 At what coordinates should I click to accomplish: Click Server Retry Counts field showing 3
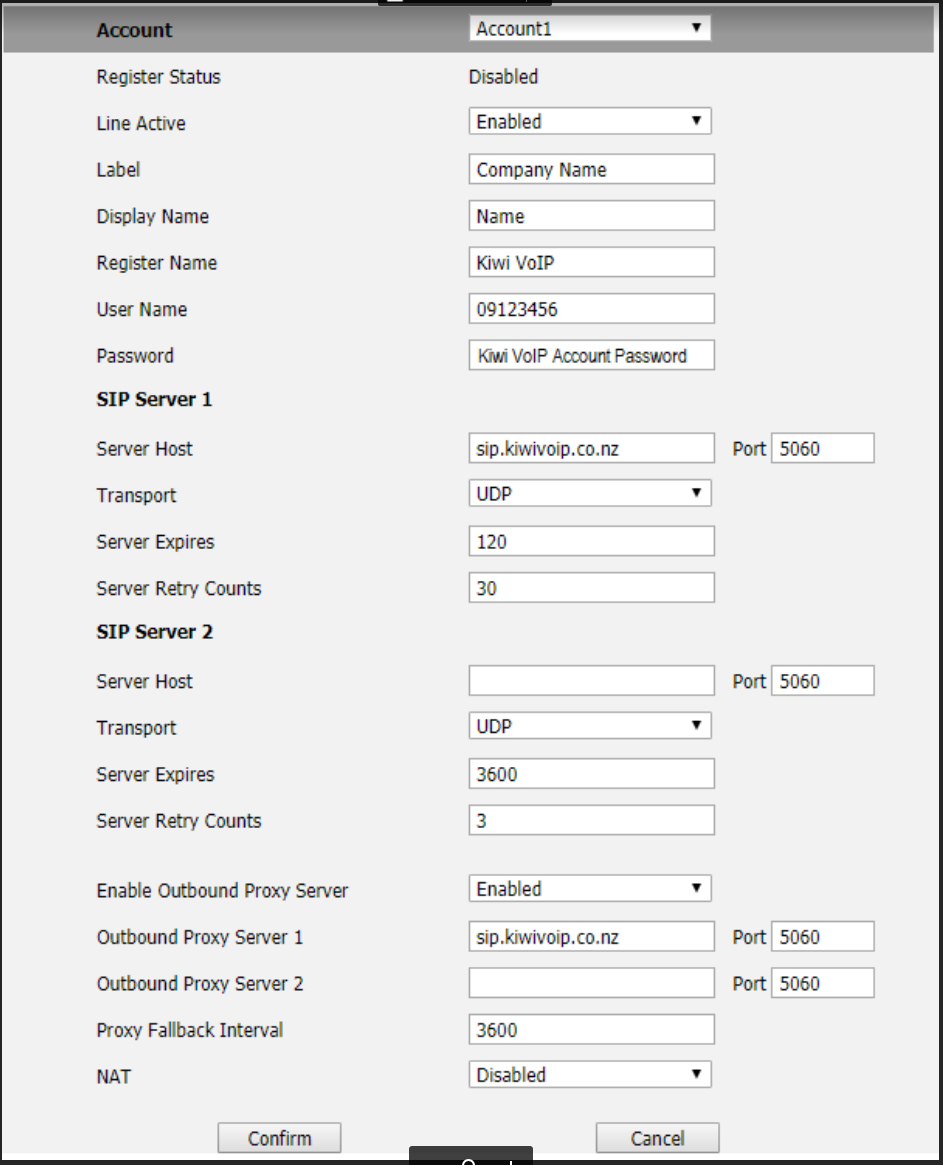pyautogui.click(x=592, y=820)
